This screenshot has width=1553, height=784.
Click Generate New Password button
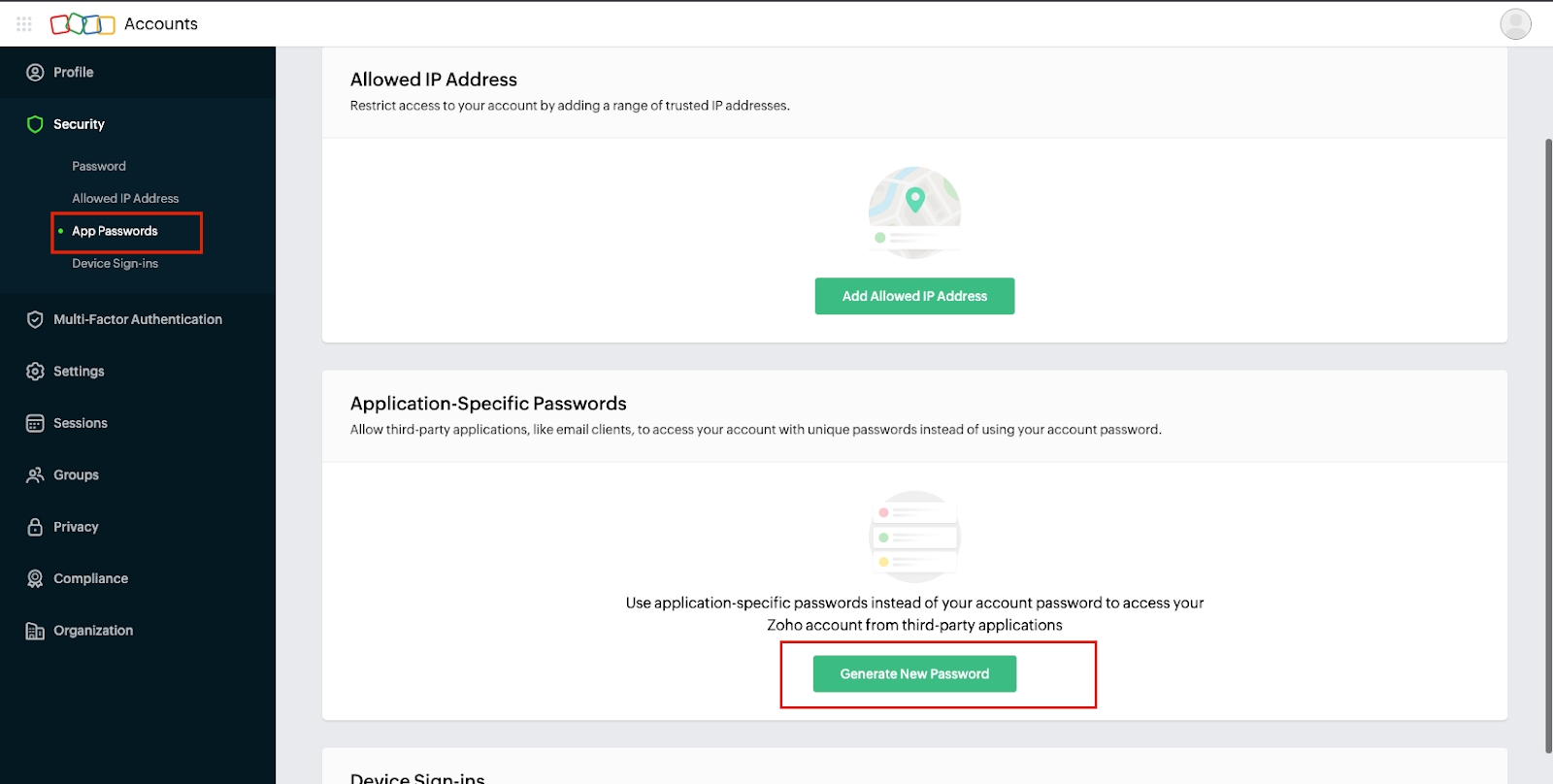point(914,674)
